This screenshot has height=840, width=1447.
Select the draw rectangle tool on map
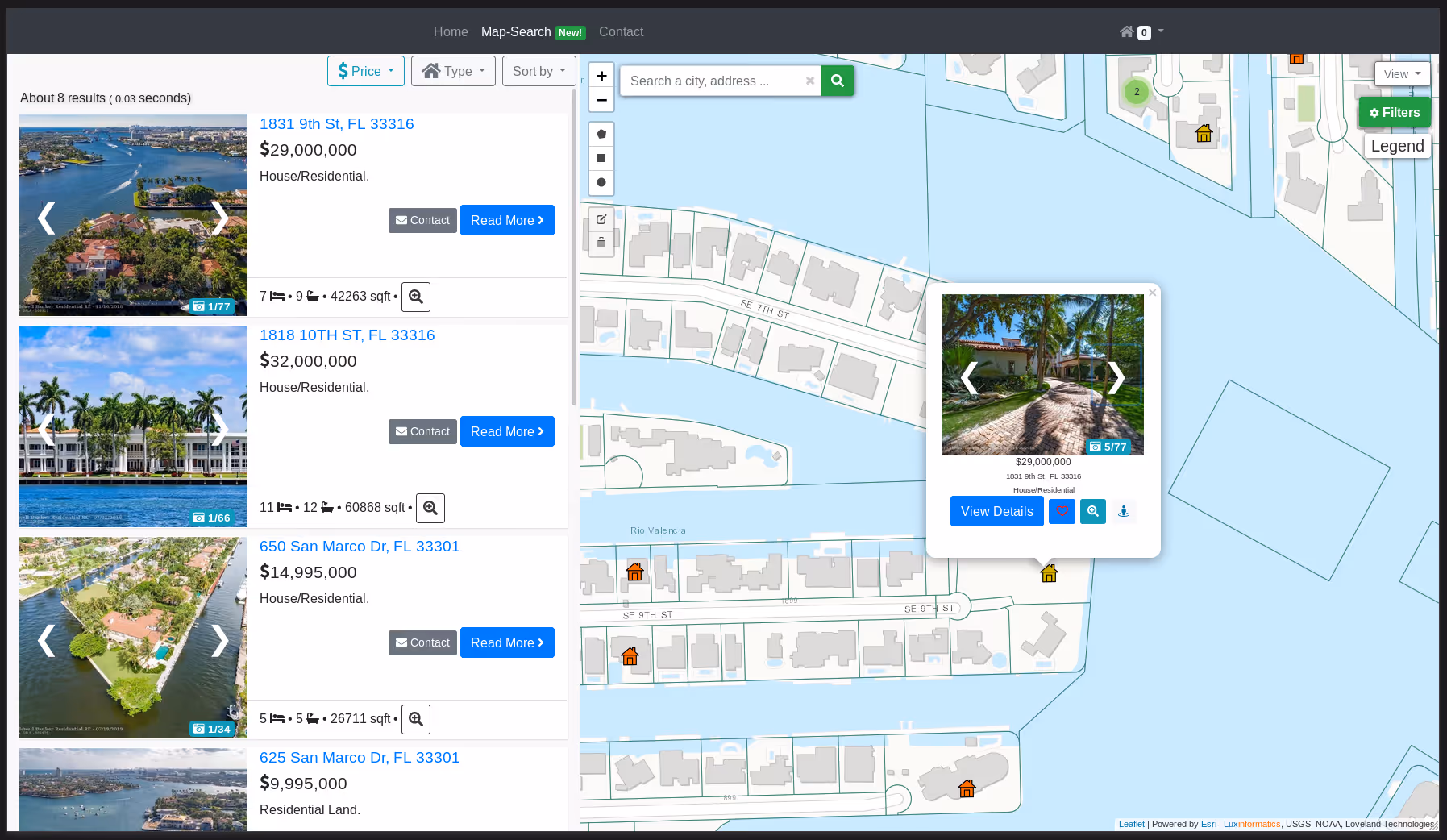click(x=601, y=158)
